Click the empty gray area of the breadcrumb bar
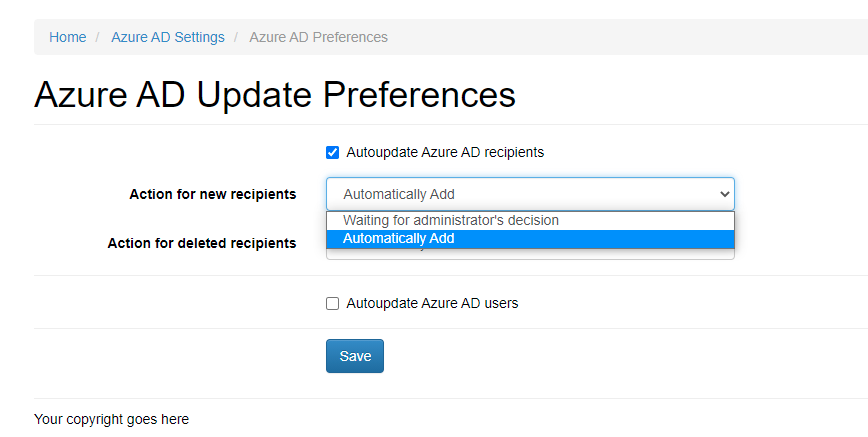 pyautogui.click(x=620, y=37)
